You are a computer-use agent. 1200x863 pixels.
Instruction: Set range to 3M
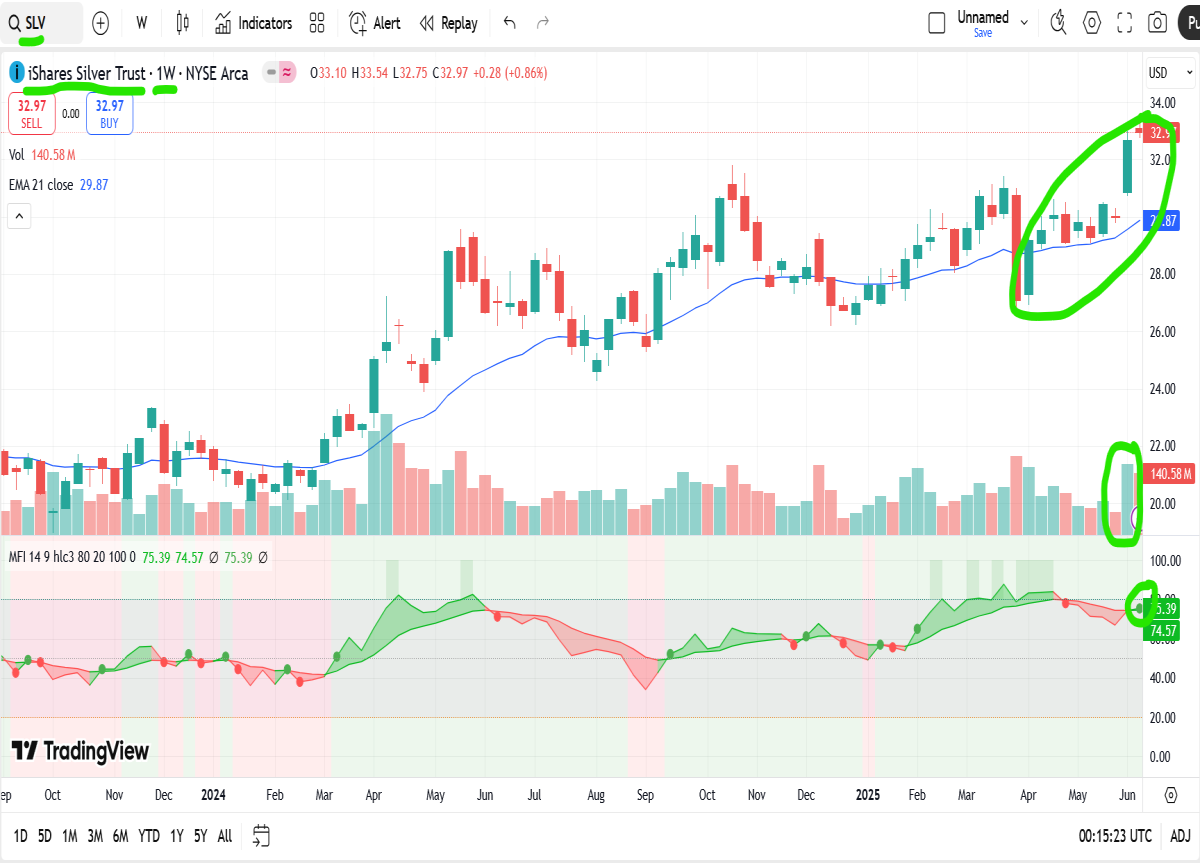coord(95,835)
